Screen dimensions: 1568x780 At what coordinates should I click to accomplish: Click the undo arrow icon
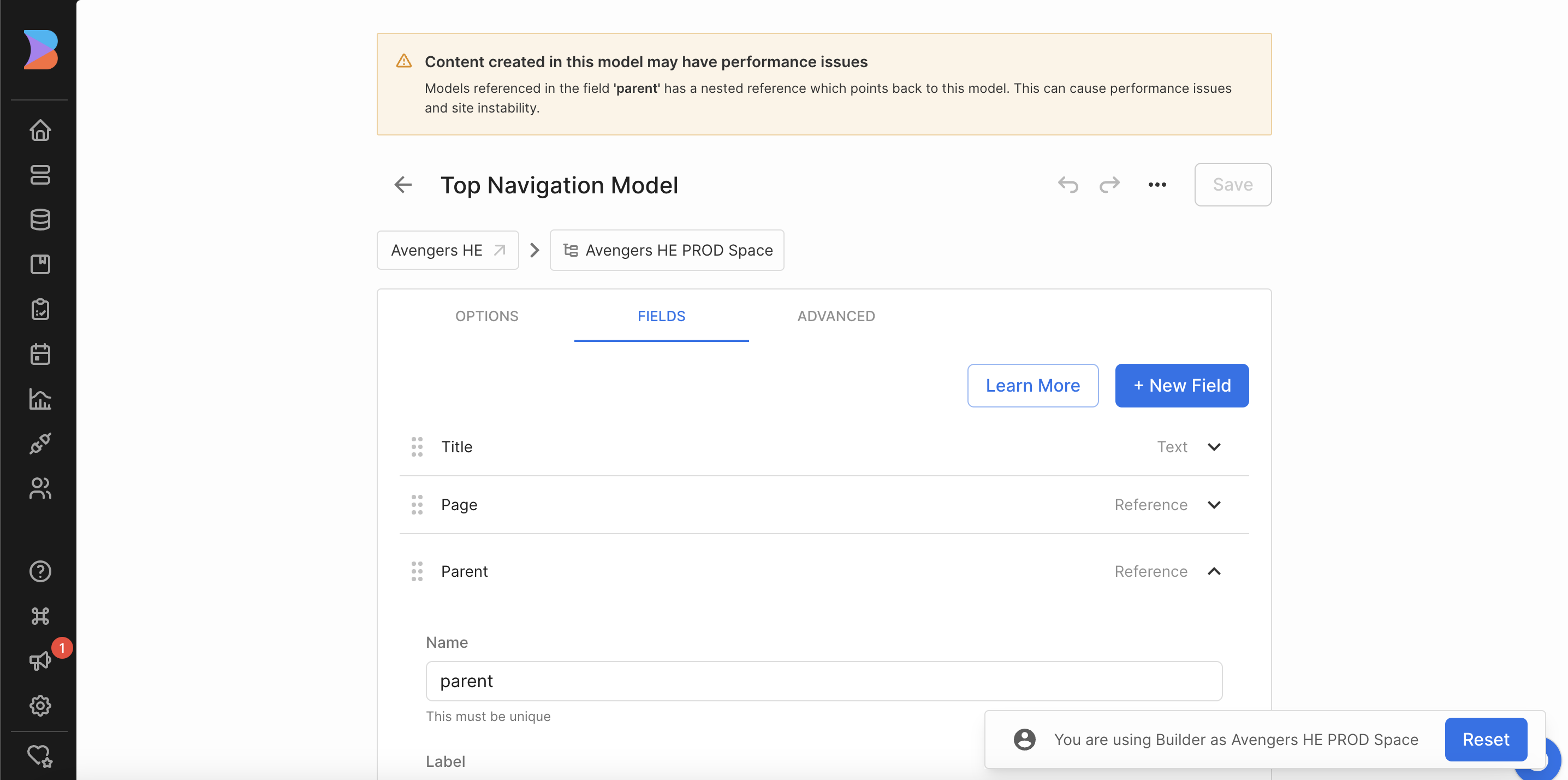pyautogui.click(x=1068, y=185)
